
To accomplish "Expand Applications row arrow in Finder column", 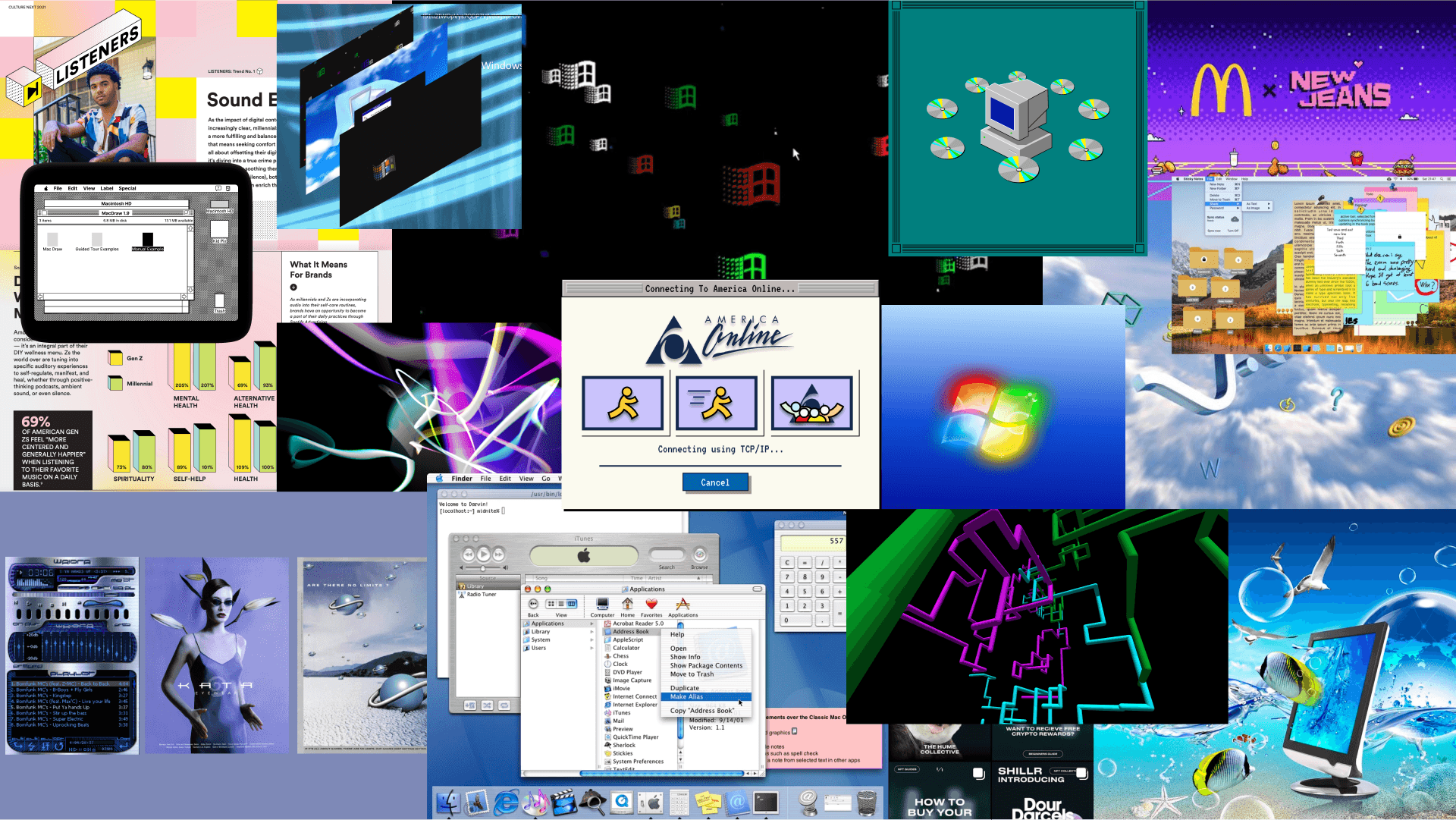I will [591, 624].
